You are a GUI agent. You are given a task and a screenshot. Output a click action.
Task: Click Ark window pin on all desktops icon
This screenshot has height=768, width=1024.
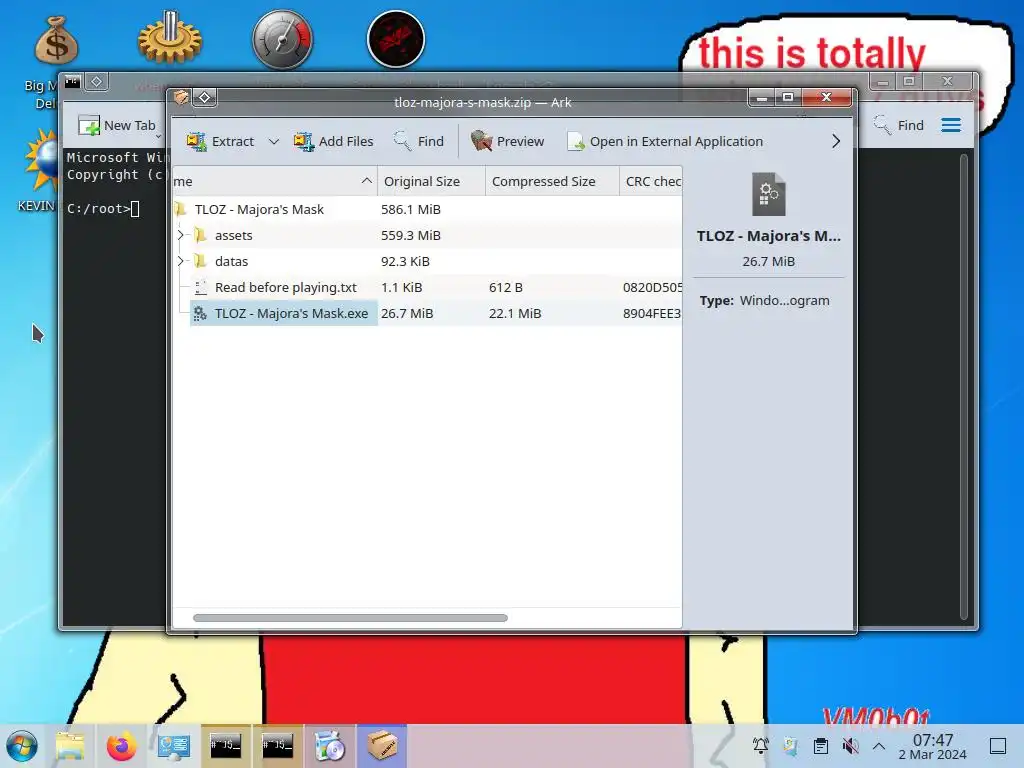[x=204, y=97]
